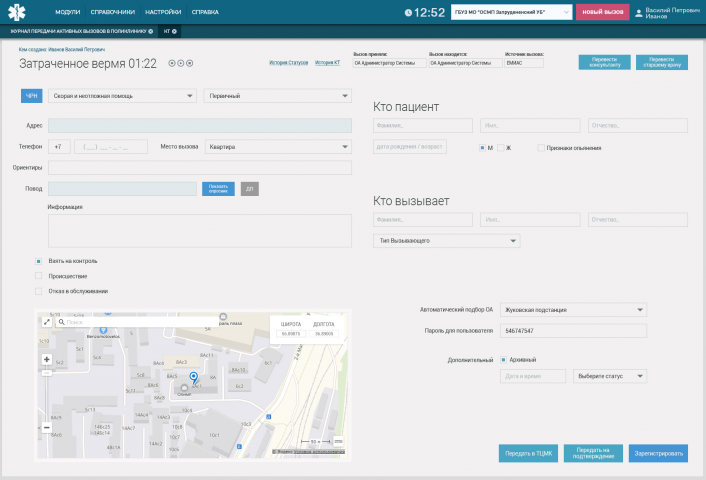Open the organization selector in header
Screen dimensions: 706x480
pos(511,12)
